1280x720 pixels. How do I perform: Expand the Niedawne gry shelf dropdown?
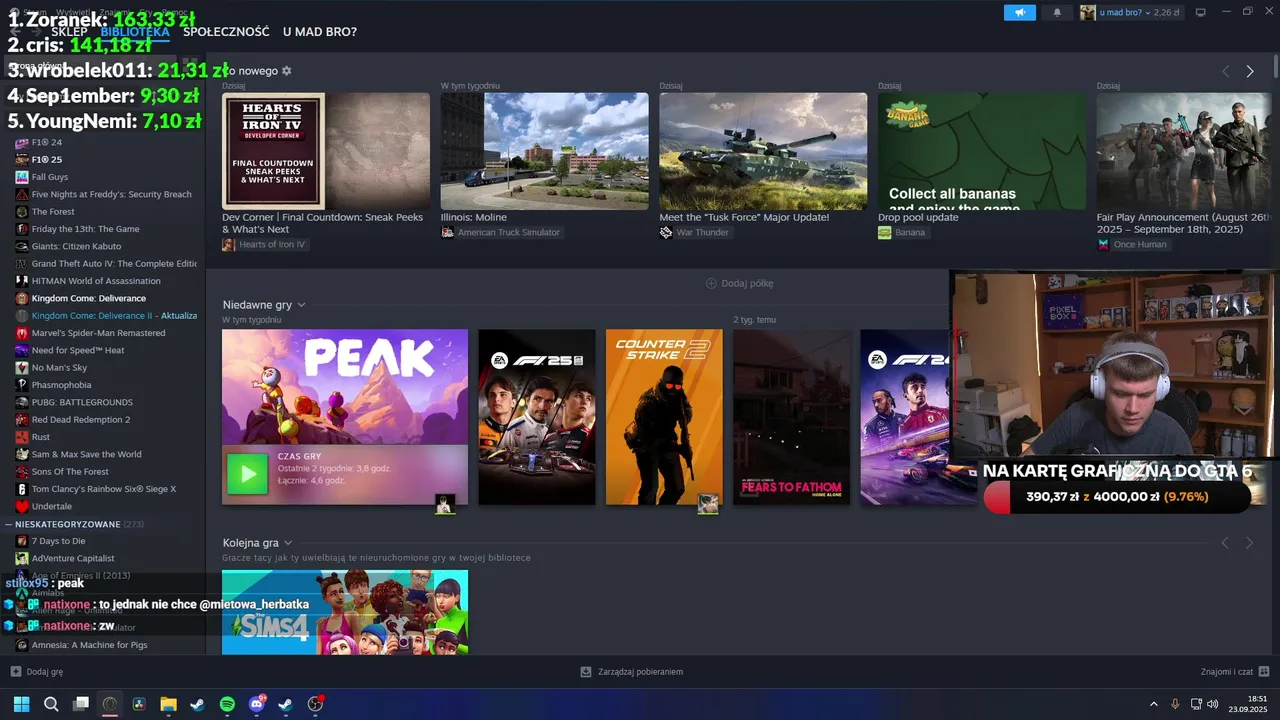301,305
